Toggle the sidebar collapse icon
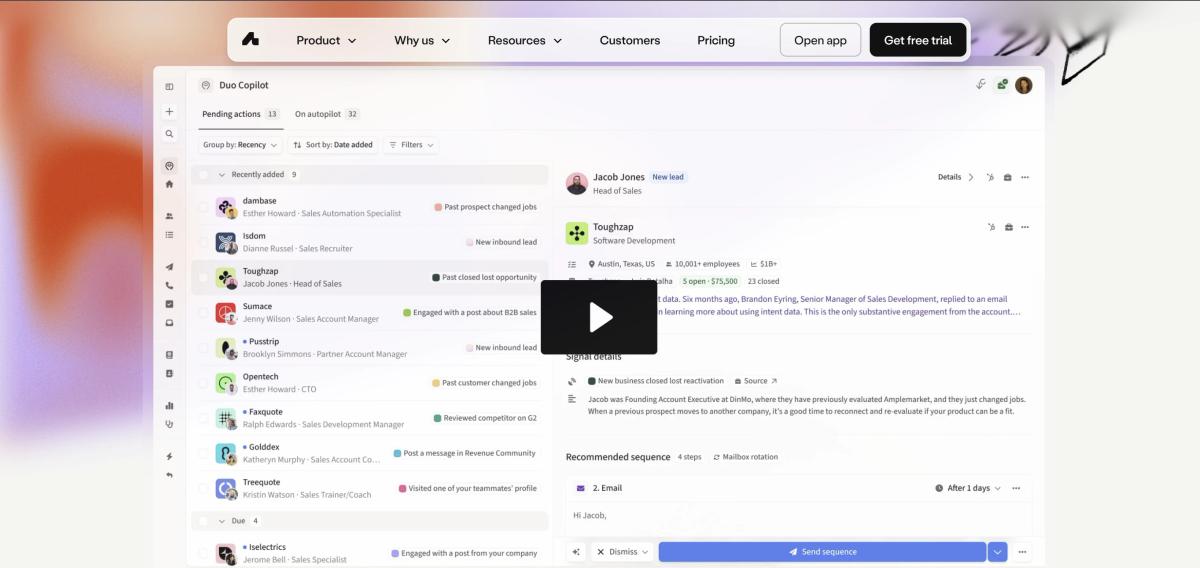 coord(169,87)
